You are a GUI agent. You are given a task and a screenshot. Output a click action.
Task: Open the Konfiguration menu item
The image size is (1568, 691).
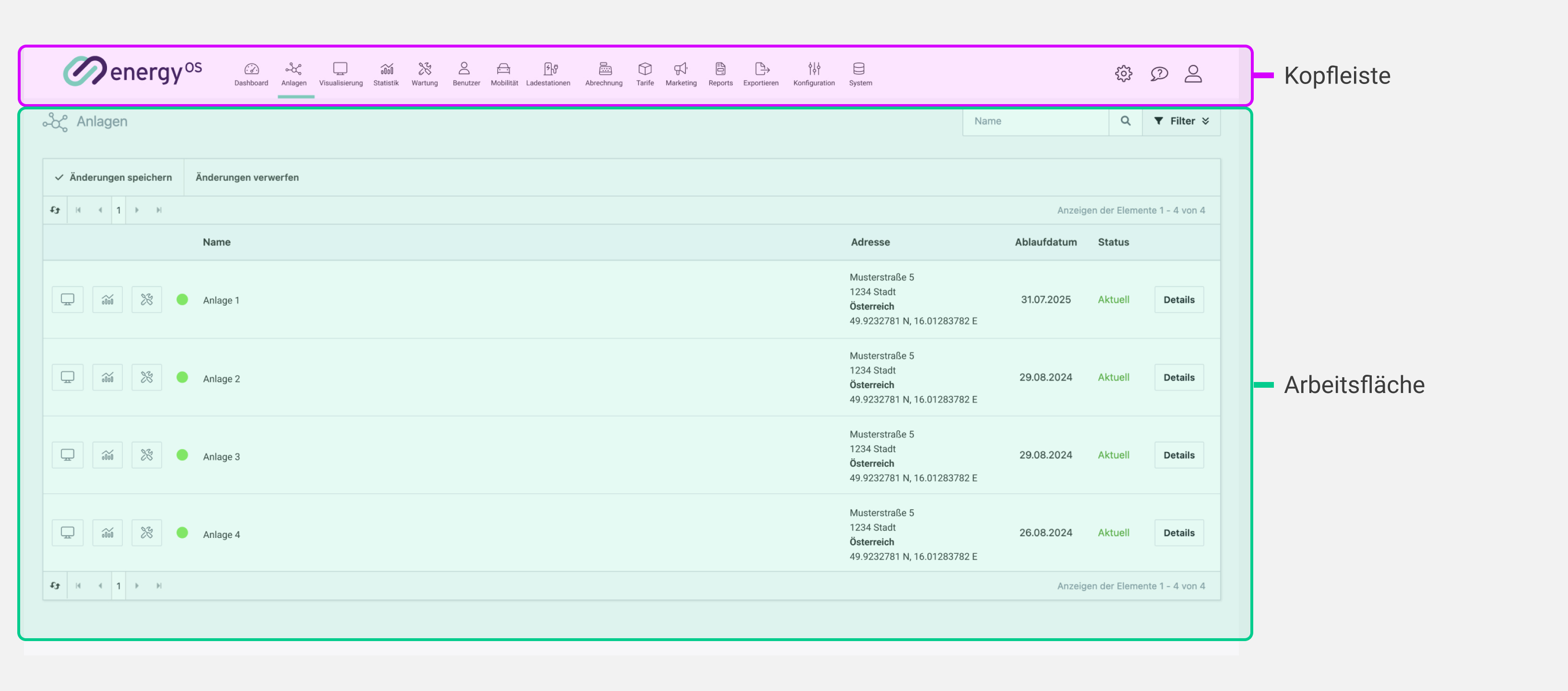coord(813,74)
